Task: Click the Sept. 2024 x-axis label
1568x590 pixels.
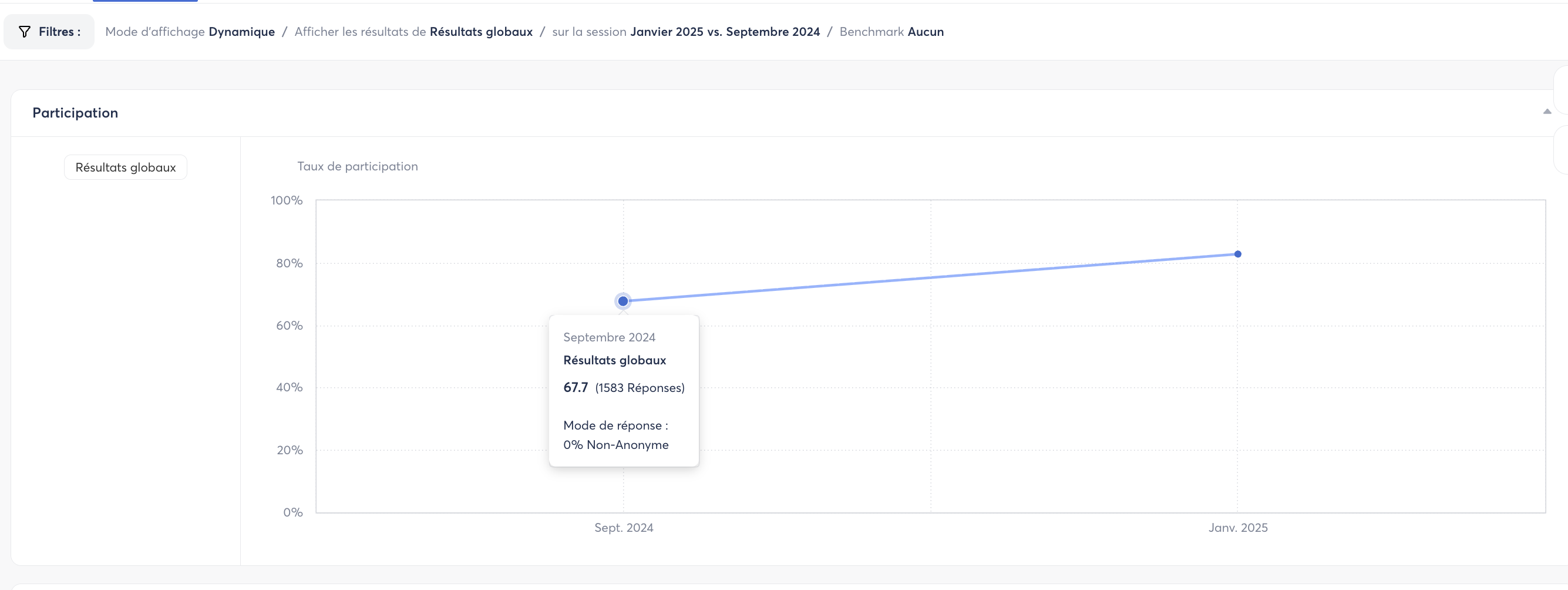Action: click(x=623, y=527)
